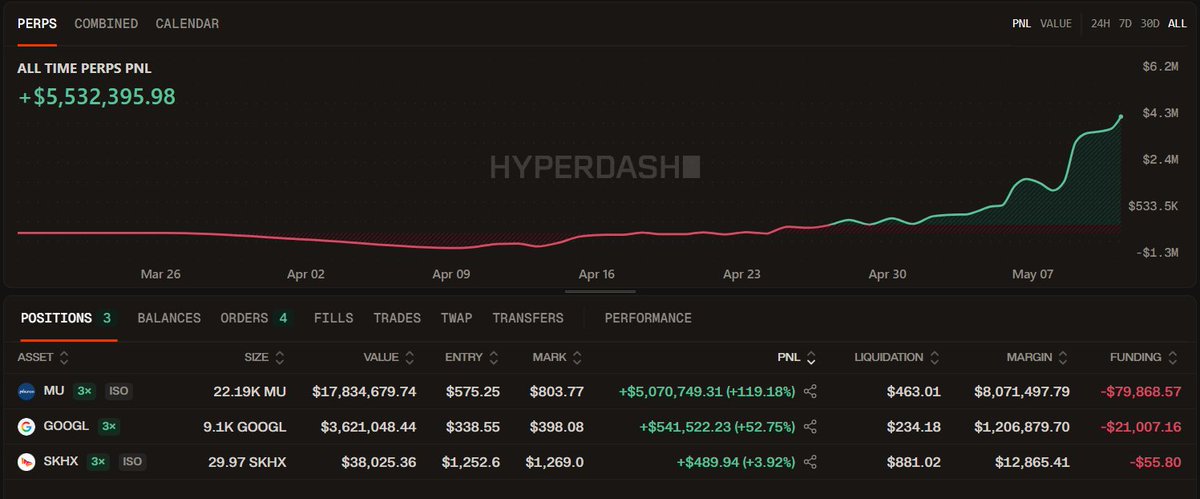Set chart range to 30D

(1150, 23)
